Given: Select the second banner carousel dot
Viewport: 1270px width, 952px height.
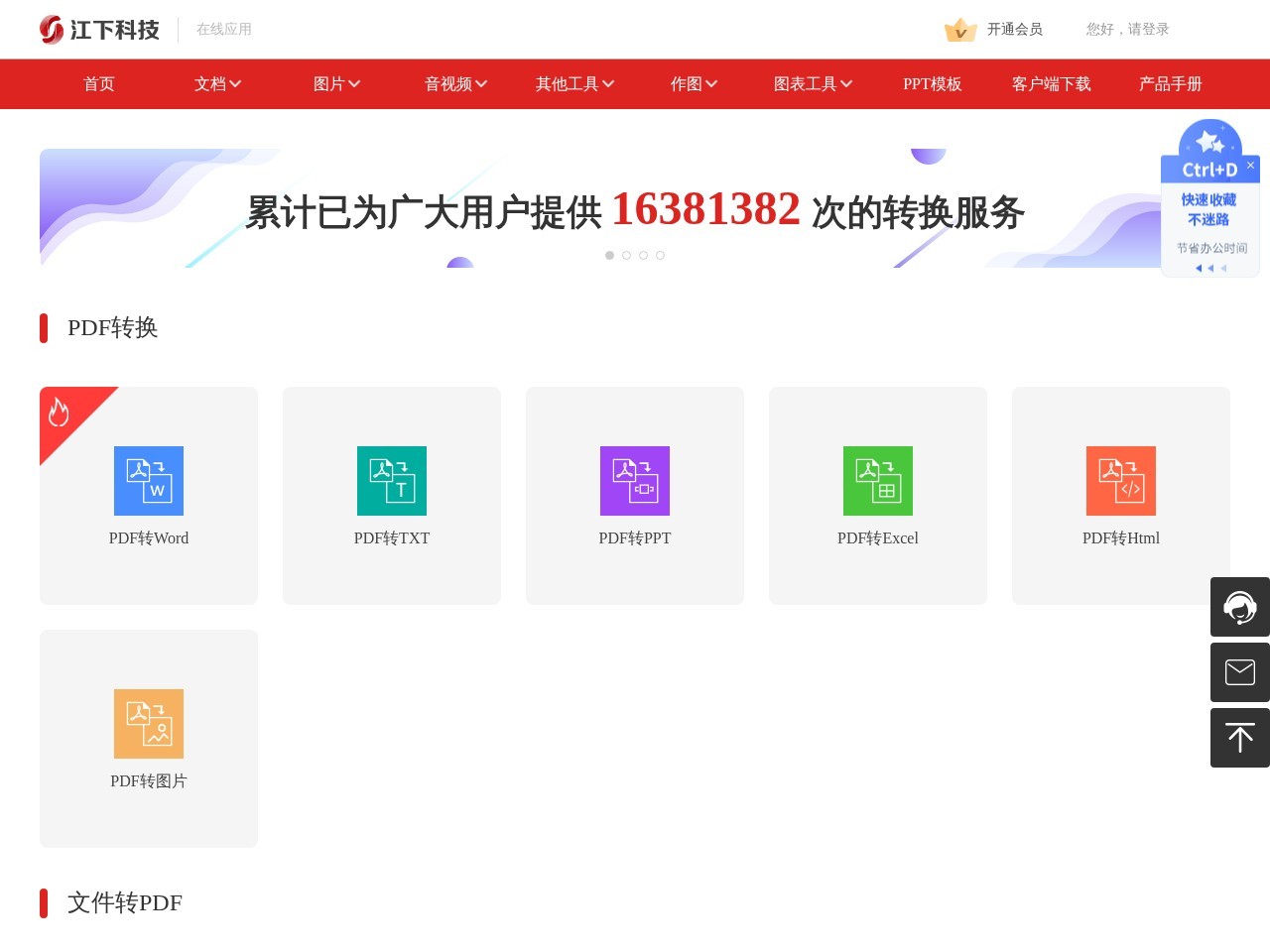Looking at the screenshot, I should coord(626,256).
